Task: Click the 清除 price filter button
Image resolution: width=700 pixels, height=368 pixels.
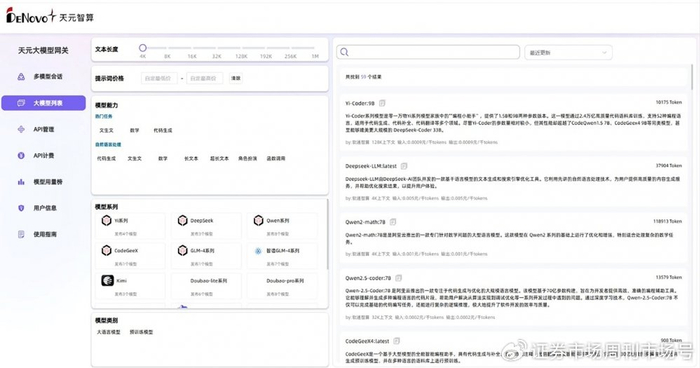Action: click(x=236, y=78)
